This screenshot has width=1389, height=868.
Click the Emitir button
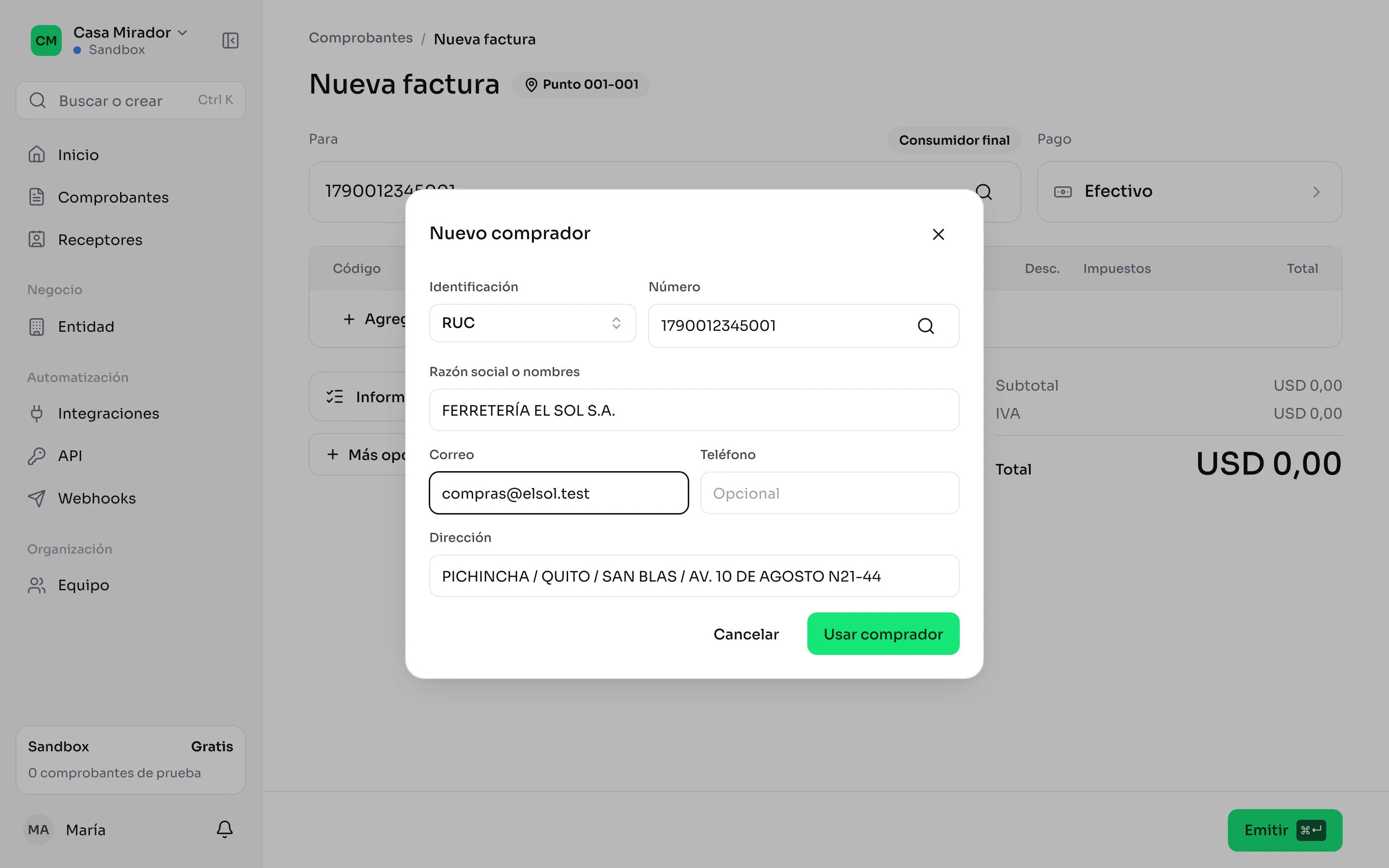pos(1284,830)
